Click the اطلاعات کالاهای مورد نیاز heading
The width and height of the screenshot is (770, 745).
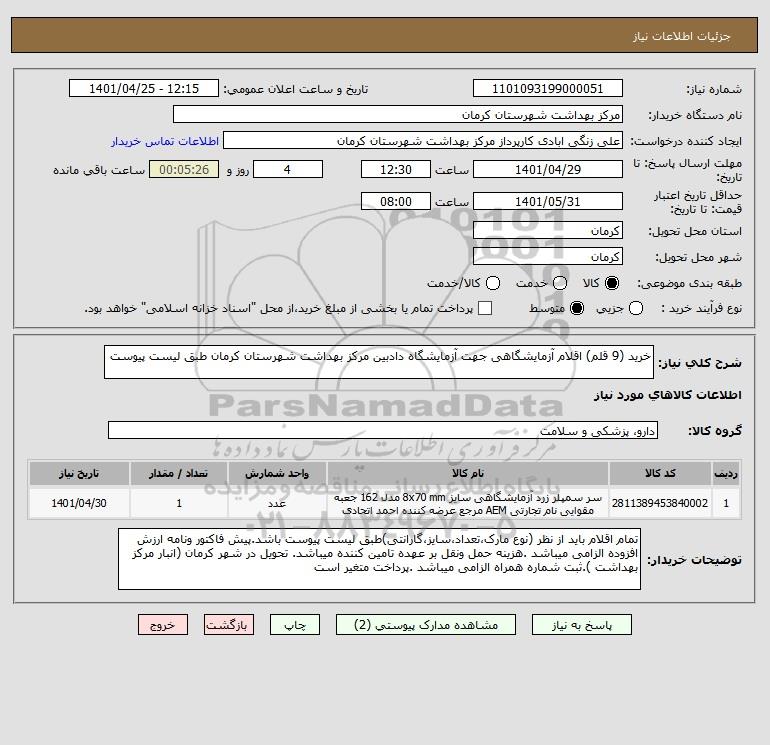(668, 395)
